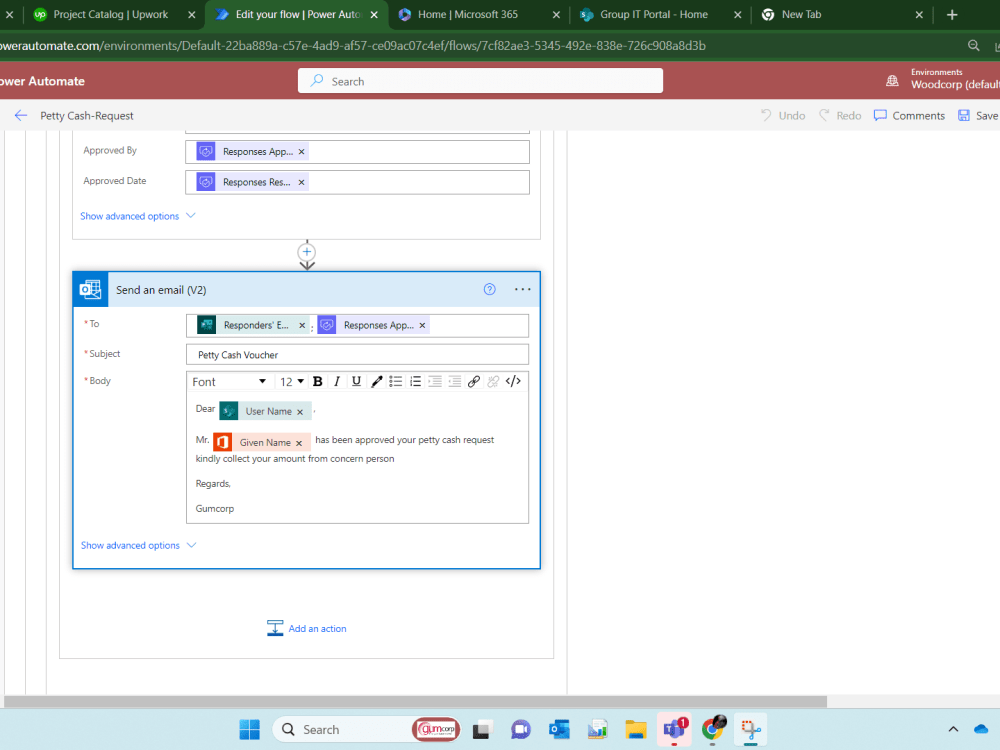
Task: Toggle bold formatting in email body
Action: coord(317,381)
